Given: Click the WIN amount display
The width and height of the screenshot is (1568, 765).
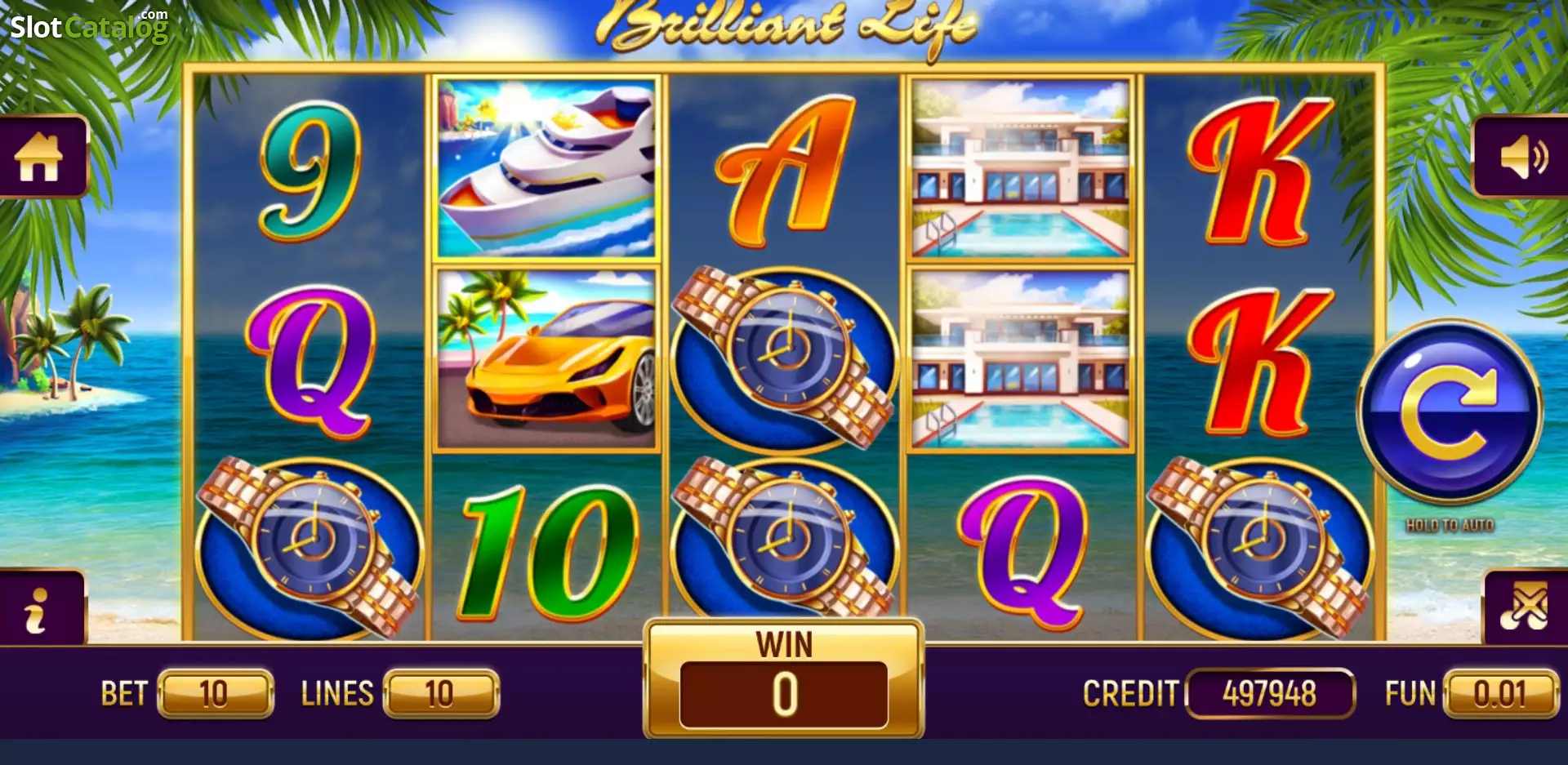Looking at the screenshot, I should click(784, 694).
